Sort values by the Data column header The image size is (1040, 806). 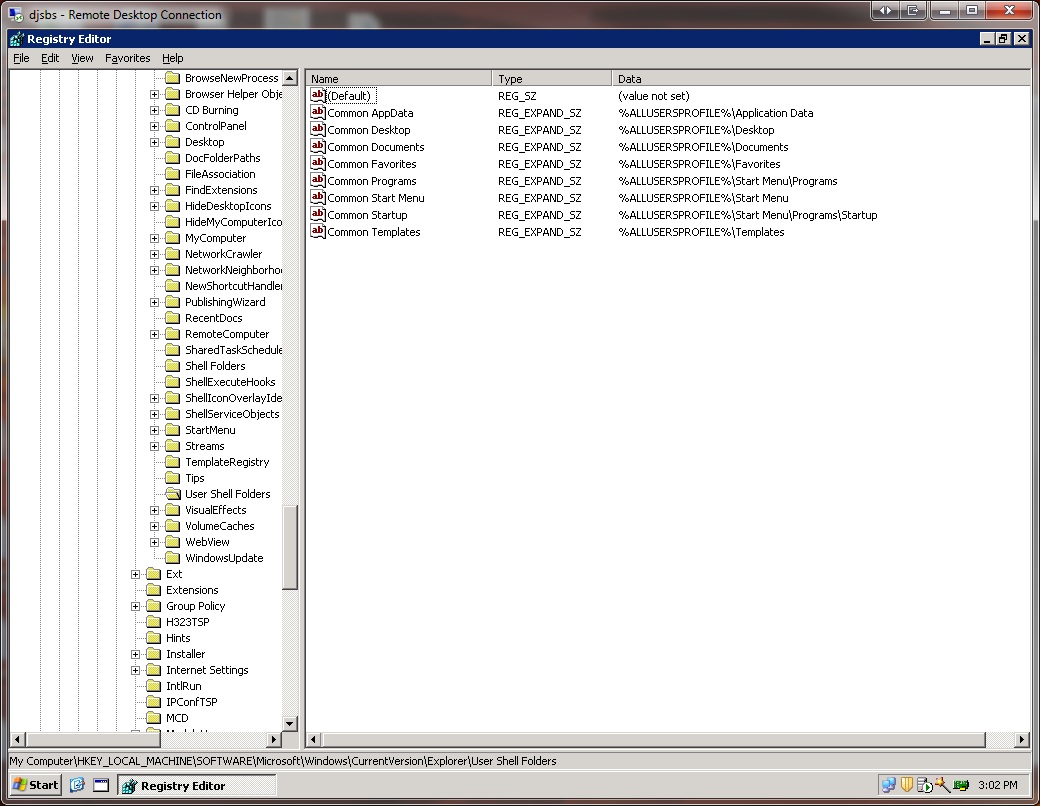(x=821, y=78)
